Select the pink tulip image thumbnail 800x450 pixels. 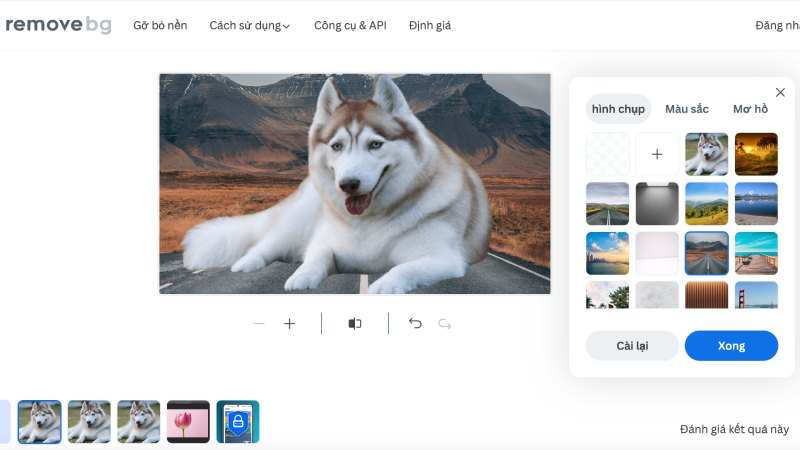click(188, 422)
